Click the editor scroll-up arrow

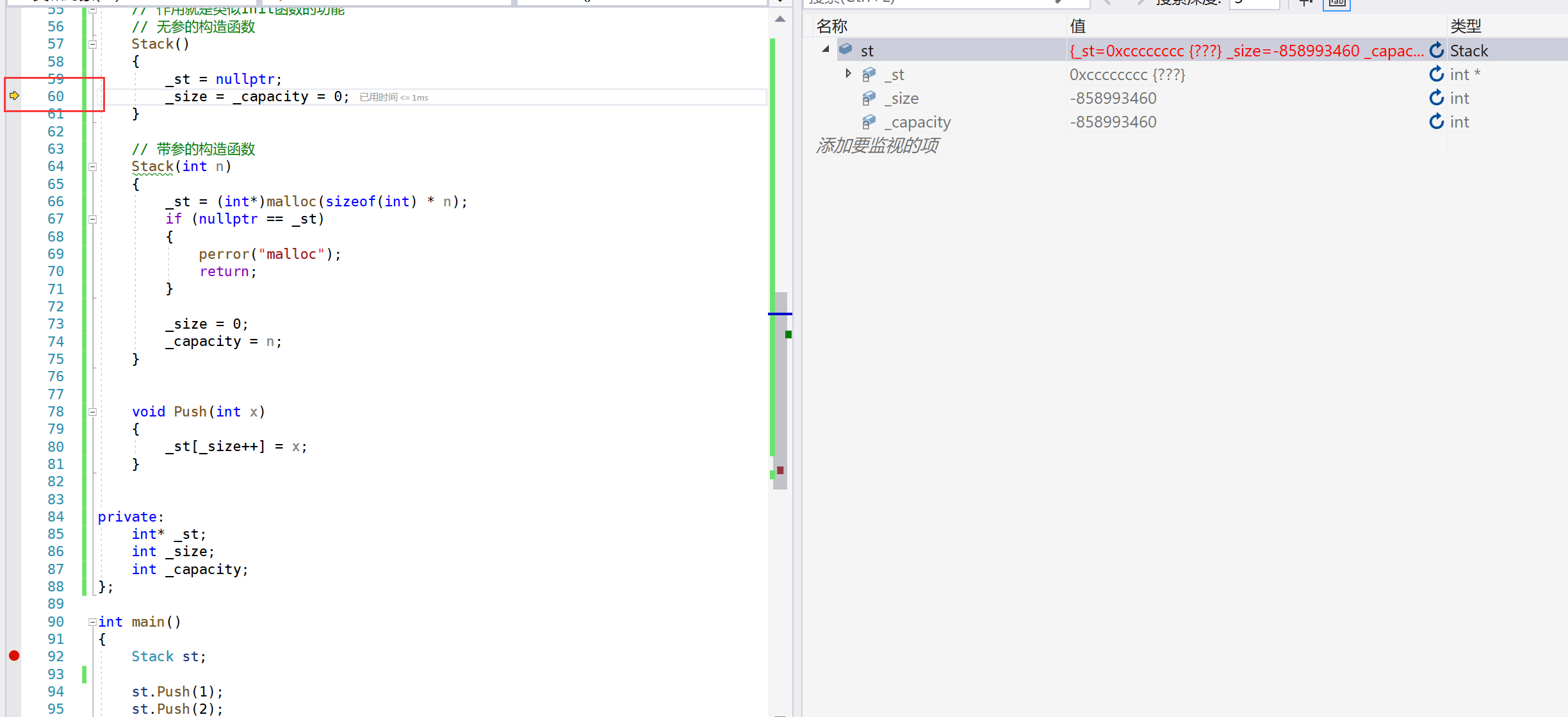coord(780,19)
